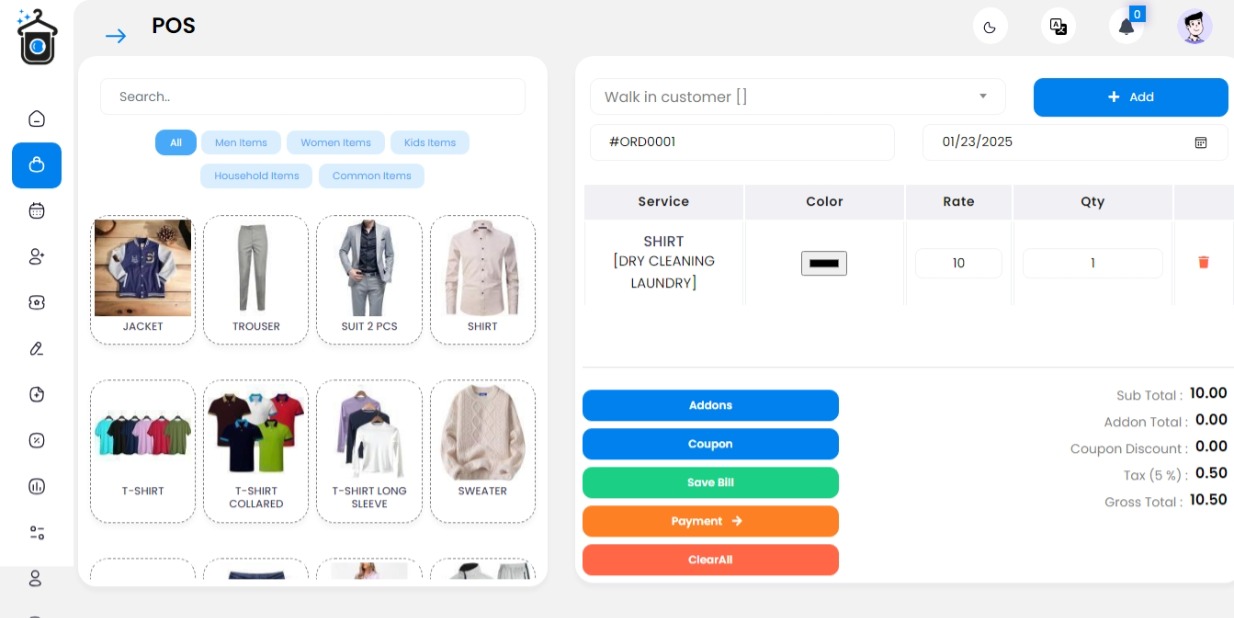This screenshot has width=1234, height=618.
Task: Open the user profile avatar
Action: click(1194, 26)
